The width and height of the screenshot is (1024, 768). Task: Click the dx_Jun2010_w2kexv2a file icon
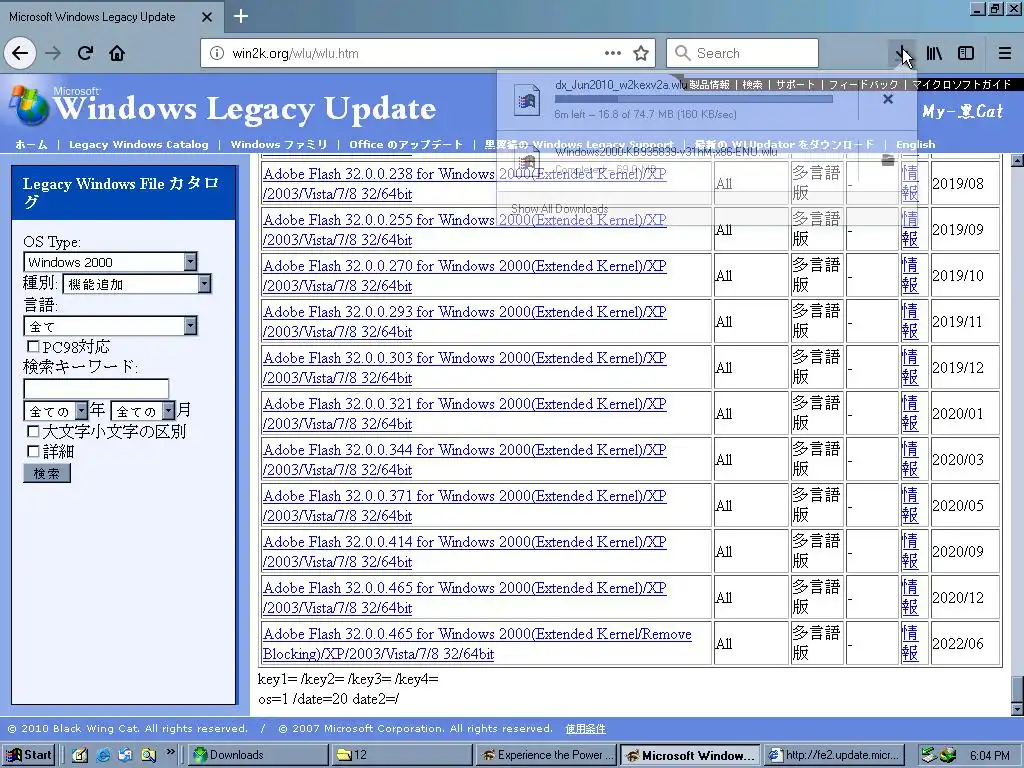pyautogui.click(x=527, y=101)
